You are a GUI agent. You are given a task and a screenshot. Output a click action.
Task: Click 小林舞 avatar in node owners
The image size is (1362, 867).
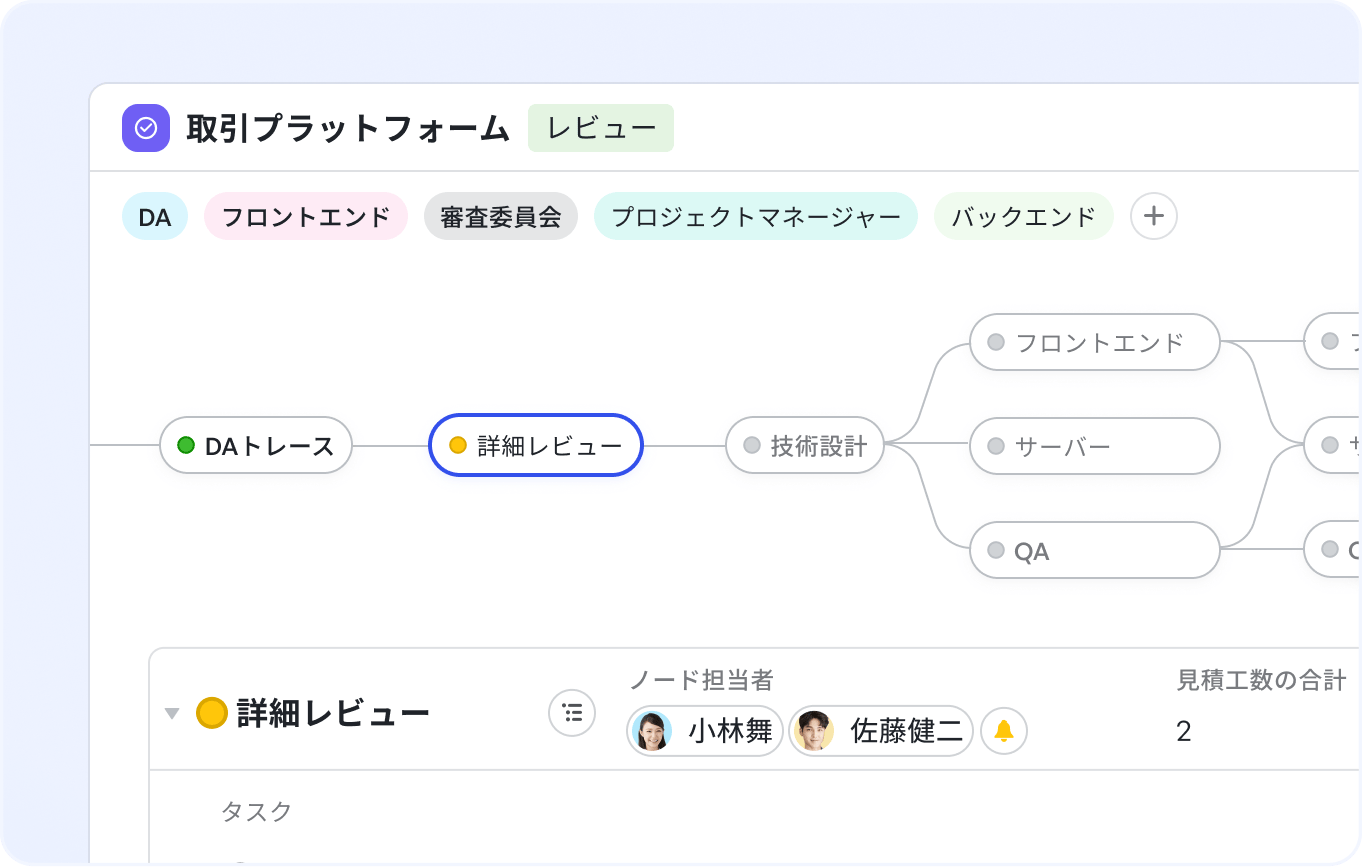652,732
